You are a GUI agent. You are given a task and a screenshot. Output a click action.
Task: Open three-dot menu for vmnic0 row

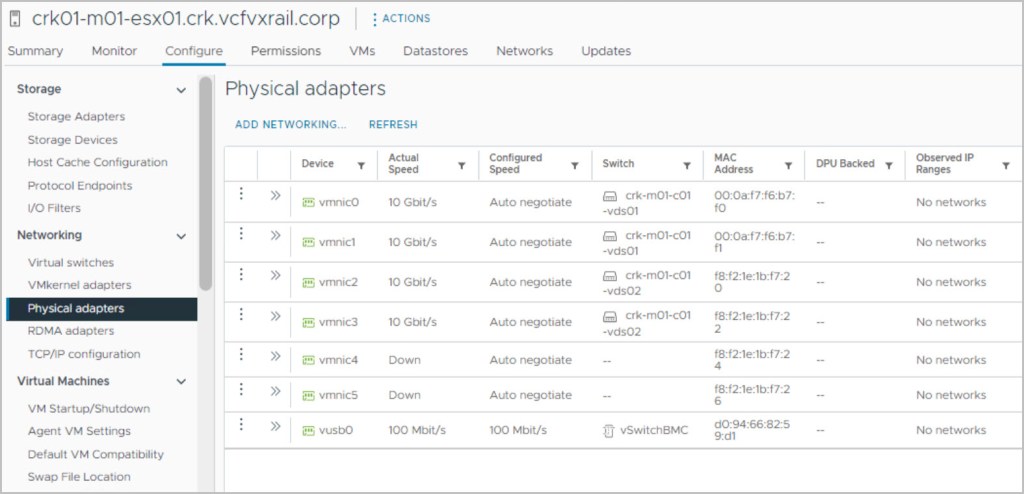pos(241,195)
